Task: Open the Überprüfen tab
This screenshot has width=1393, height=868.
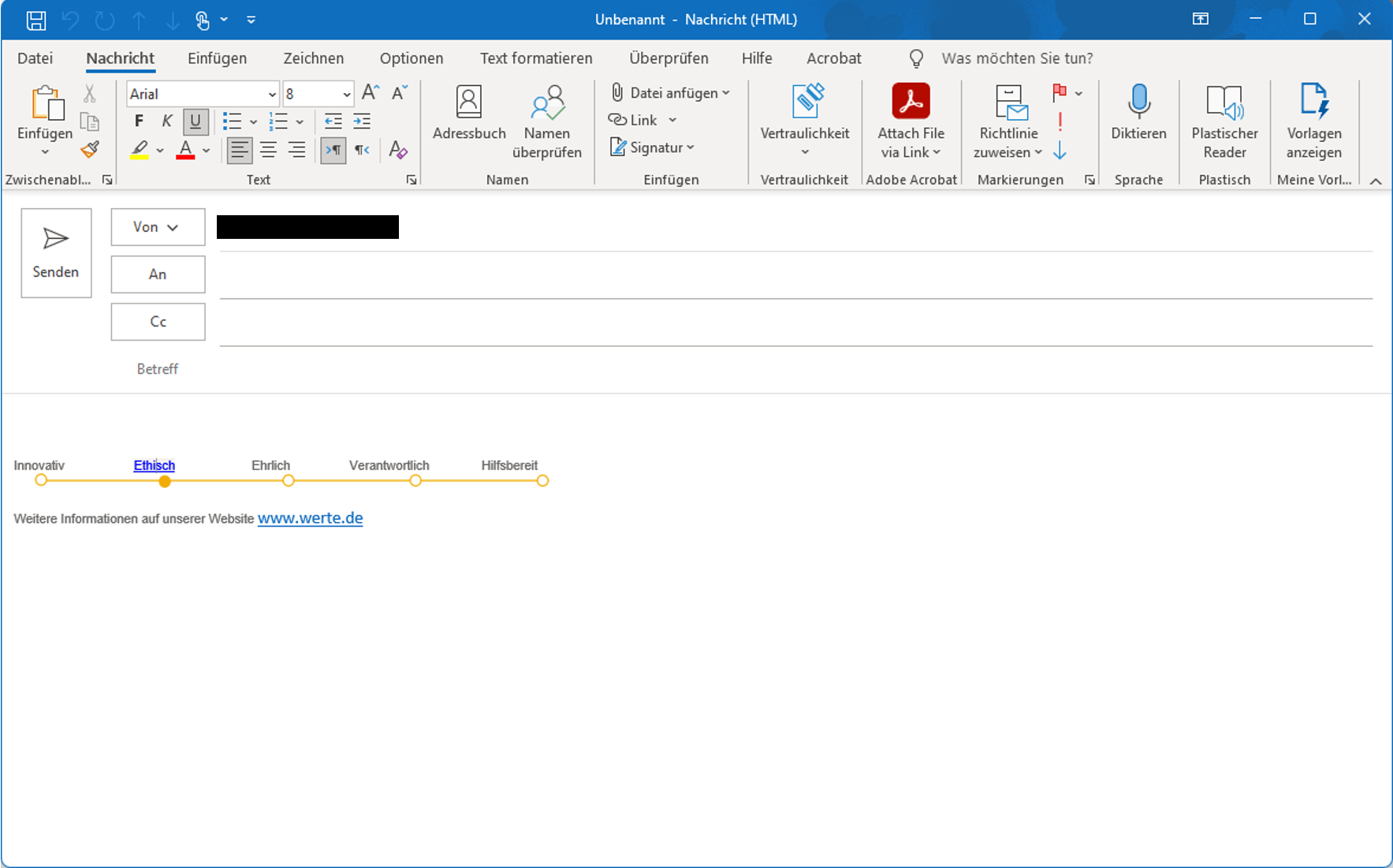Action: 669,58
